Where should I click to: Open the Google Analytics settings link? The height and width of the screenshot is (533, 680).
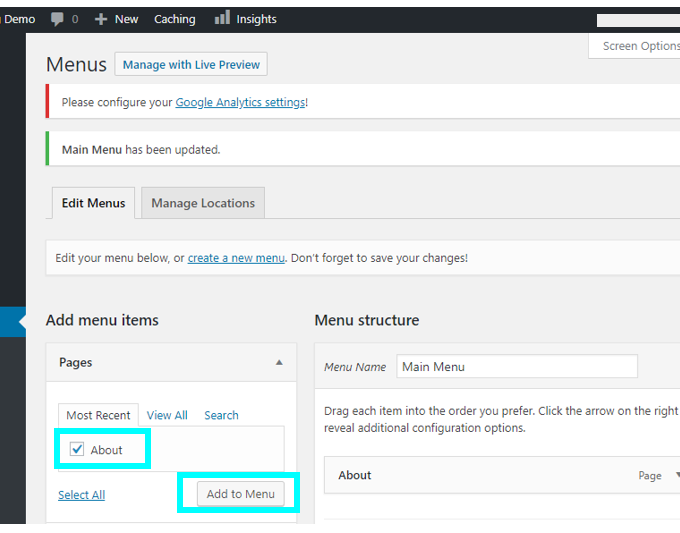(240, 102)
